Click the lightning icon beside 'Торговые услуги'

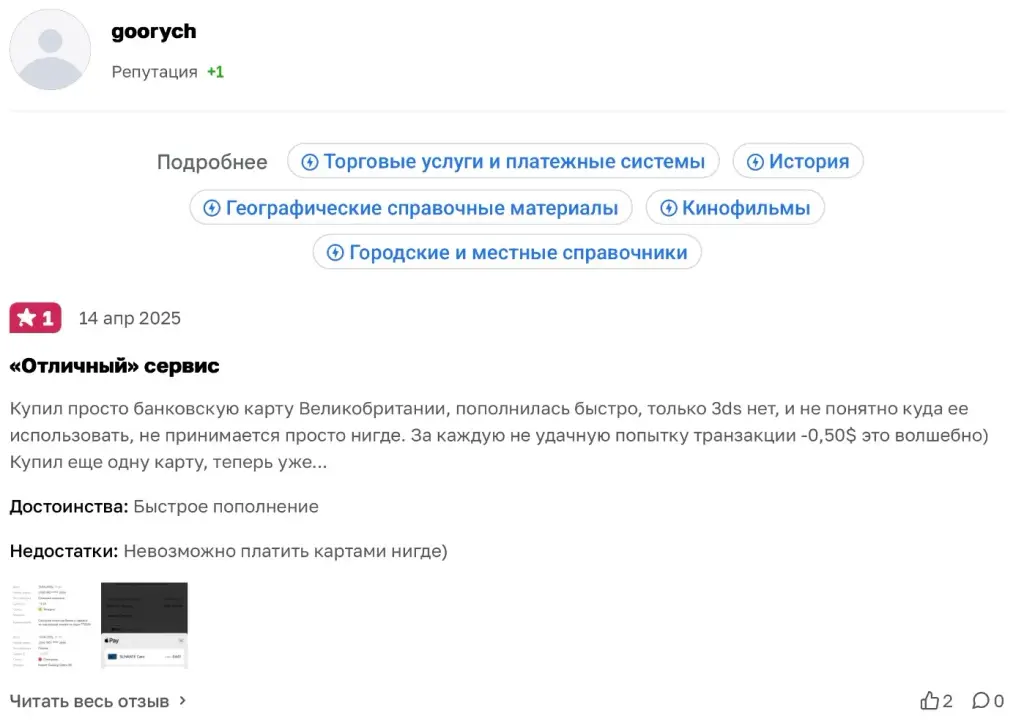pyautogui.click(x=310, y=162)
